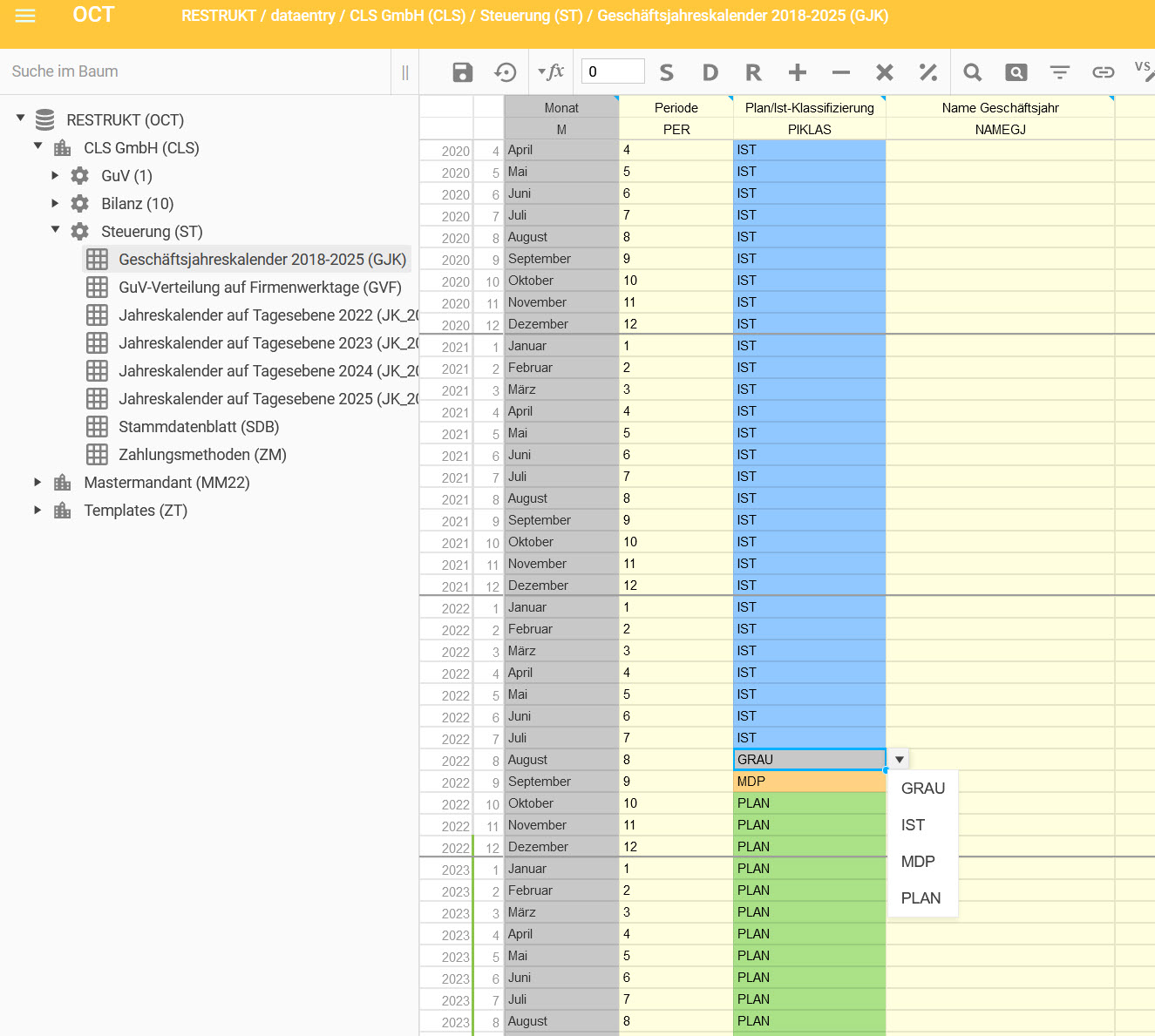Viewport: 1155px width, 1036px height.
Task: Click the multiply X toolbar icon
Action: click(x=884, y=72)
